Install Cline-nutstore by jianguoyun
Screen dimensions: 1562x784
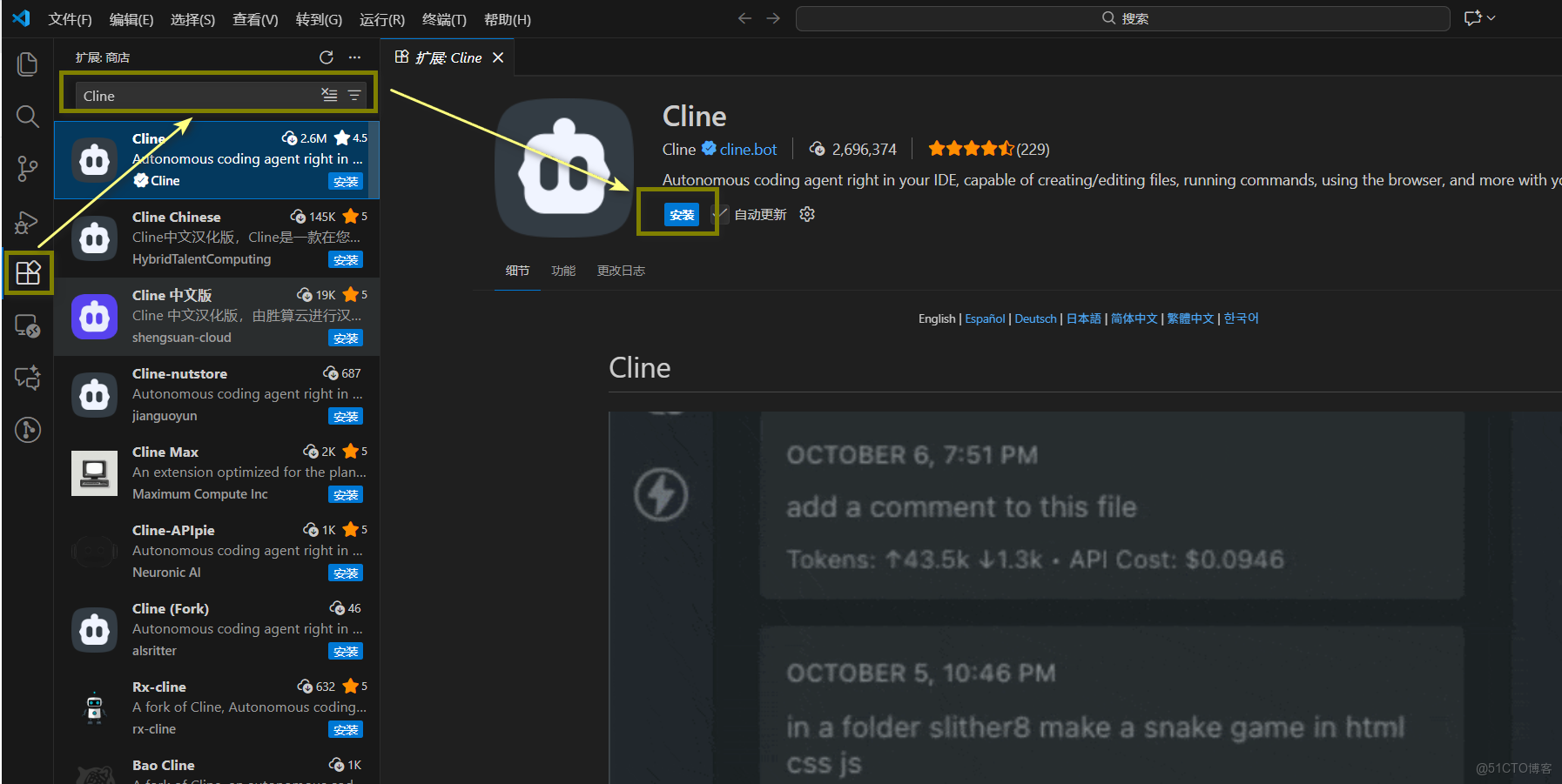346,416
